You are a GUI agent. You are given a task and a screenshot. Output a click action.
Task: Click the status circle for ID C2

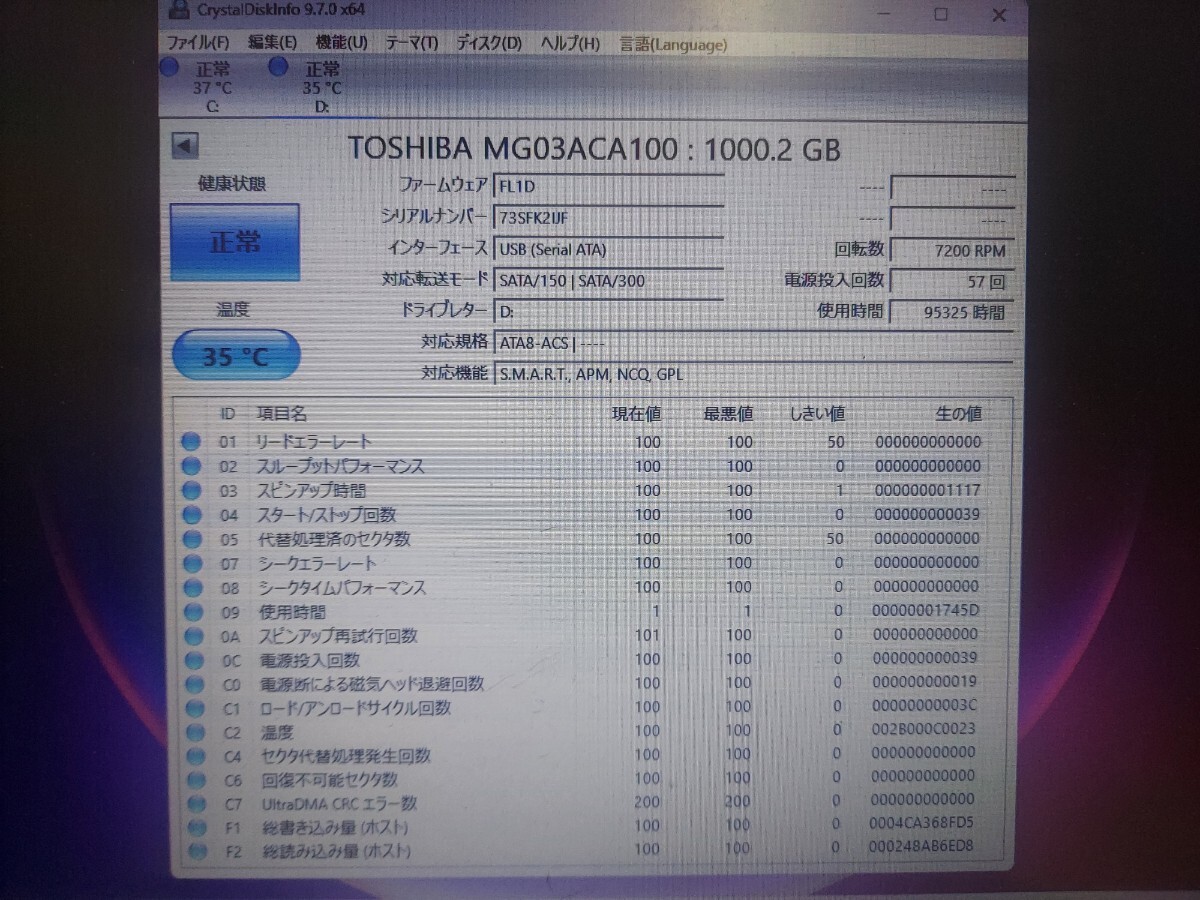point(194,732)
